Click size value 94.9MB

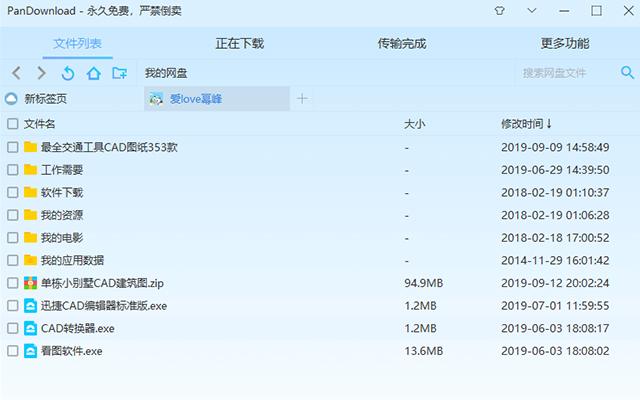[424, 283]
